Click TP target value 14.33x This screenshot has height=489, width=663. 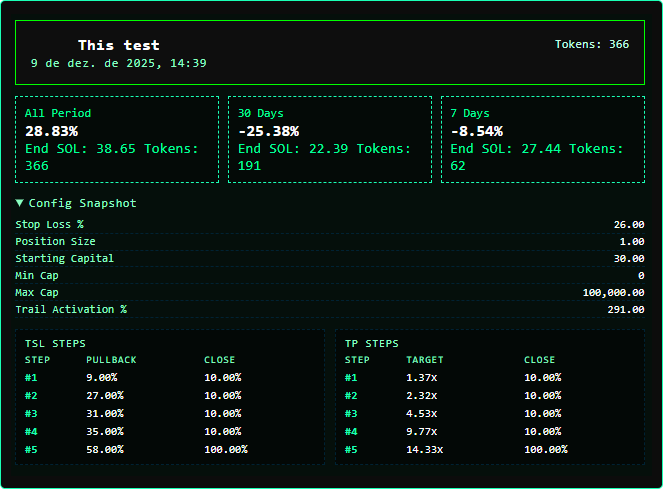[425, 449]
